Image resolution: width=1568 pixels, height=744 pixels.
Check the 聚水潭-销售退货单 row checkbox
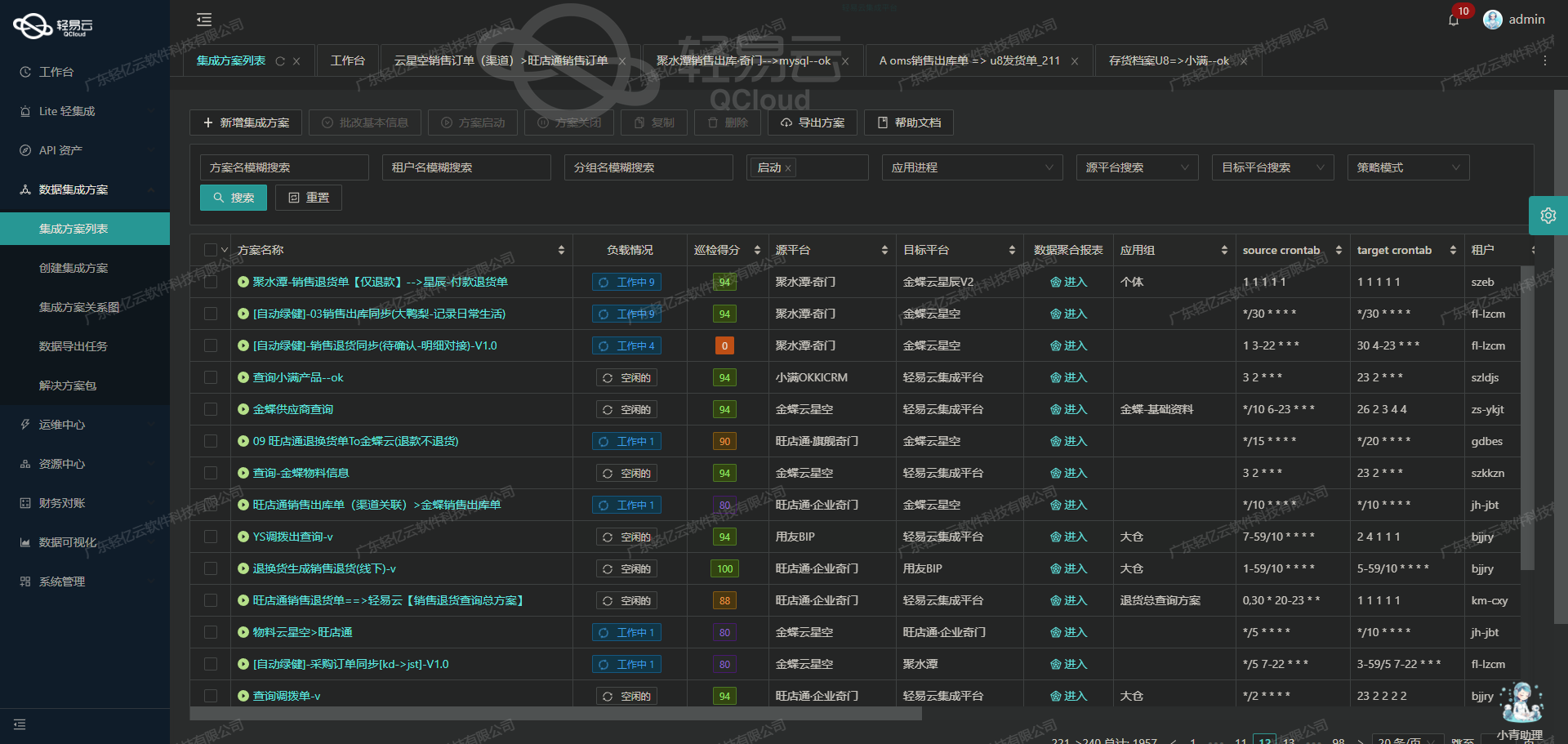point(211,282)
